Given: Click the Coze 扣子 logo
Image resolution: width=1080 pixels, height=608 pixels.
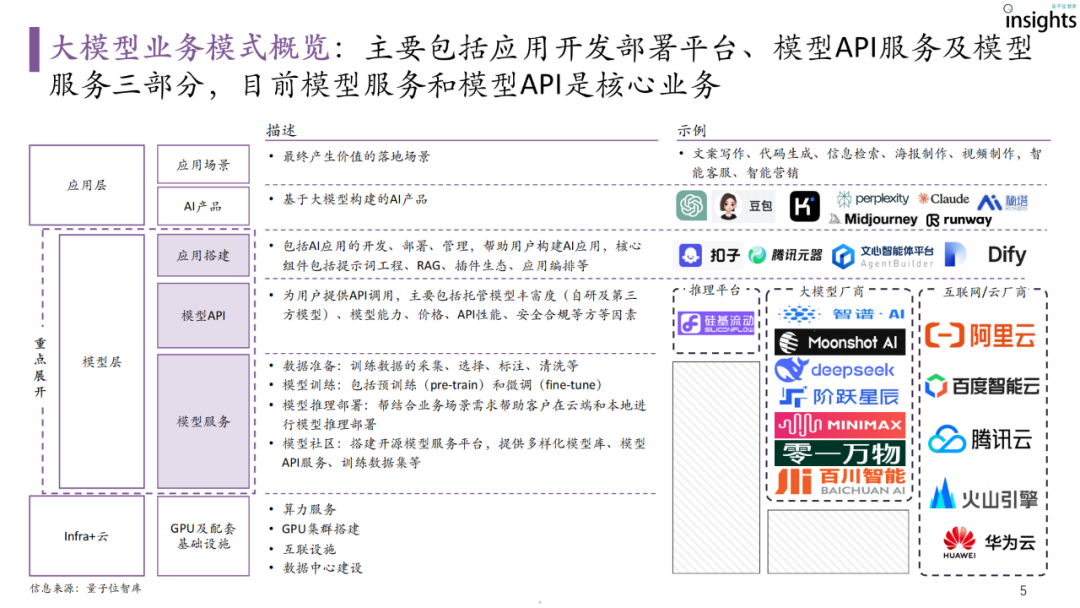Looking at the screenshot, I should [709, 255].
